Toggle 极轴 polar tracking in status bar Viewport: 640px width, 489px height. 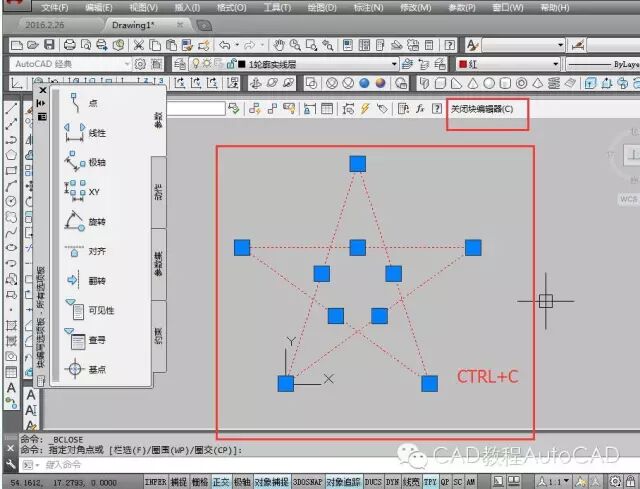pyautogui.click(x=242, y=482)
